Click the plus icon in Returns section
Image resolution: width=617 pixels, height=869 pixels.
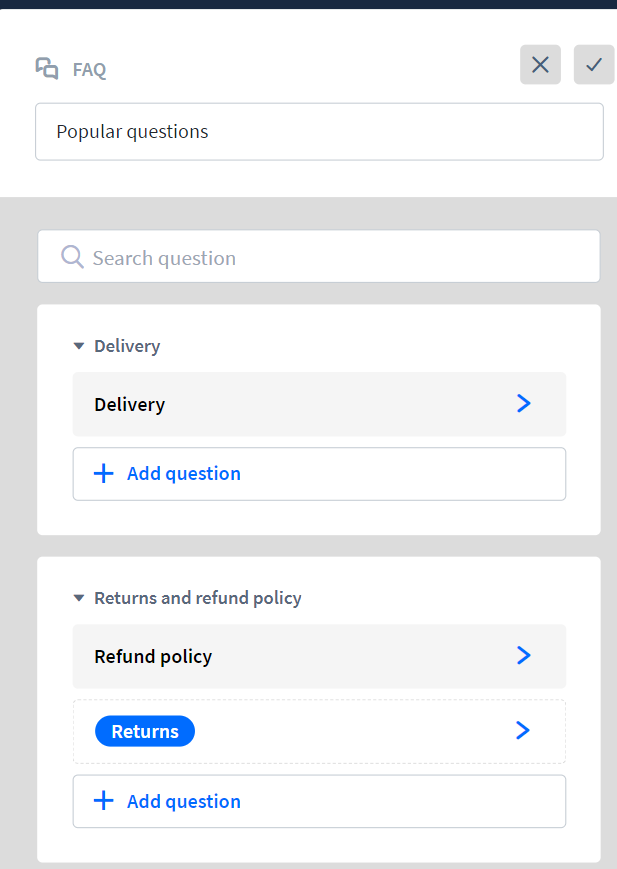pos(104,801)
